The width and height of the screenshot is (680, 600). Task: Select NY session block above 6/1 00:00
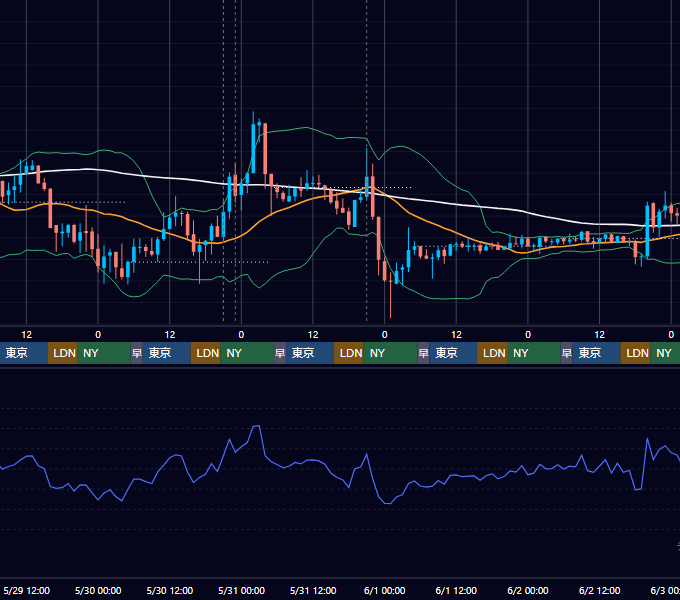[390, 353]
